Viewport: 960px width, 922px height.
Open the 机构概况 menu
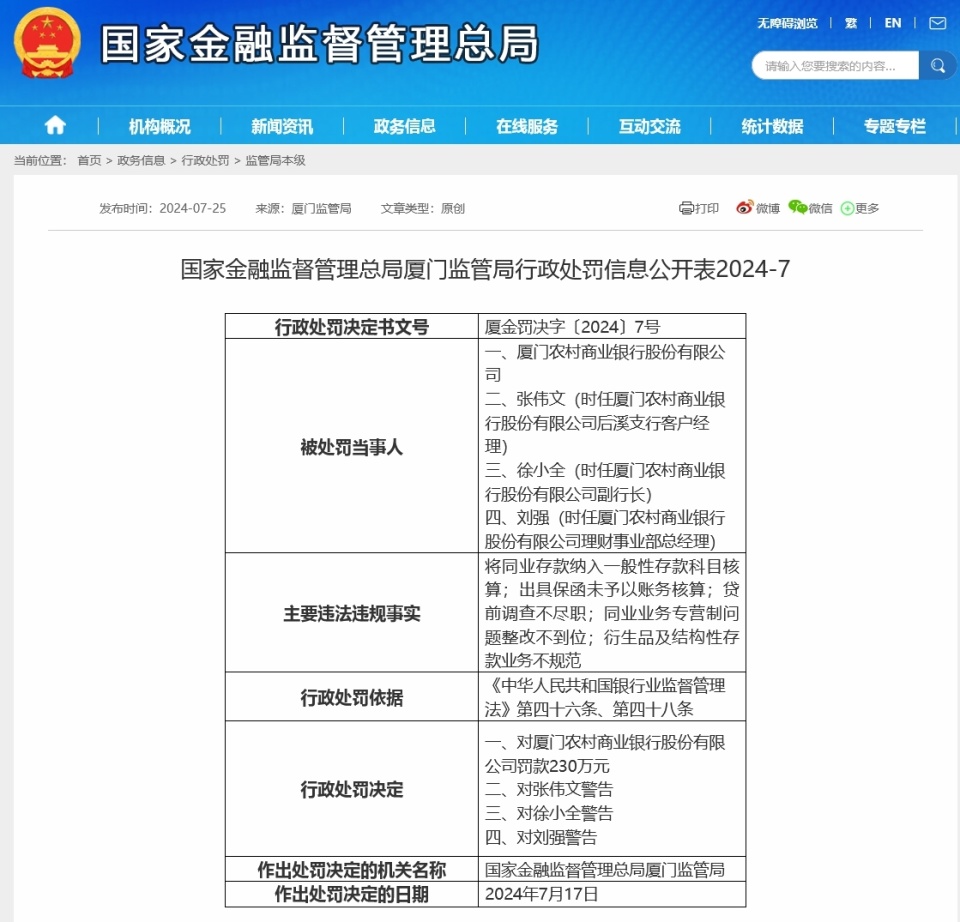click(159, 126)
